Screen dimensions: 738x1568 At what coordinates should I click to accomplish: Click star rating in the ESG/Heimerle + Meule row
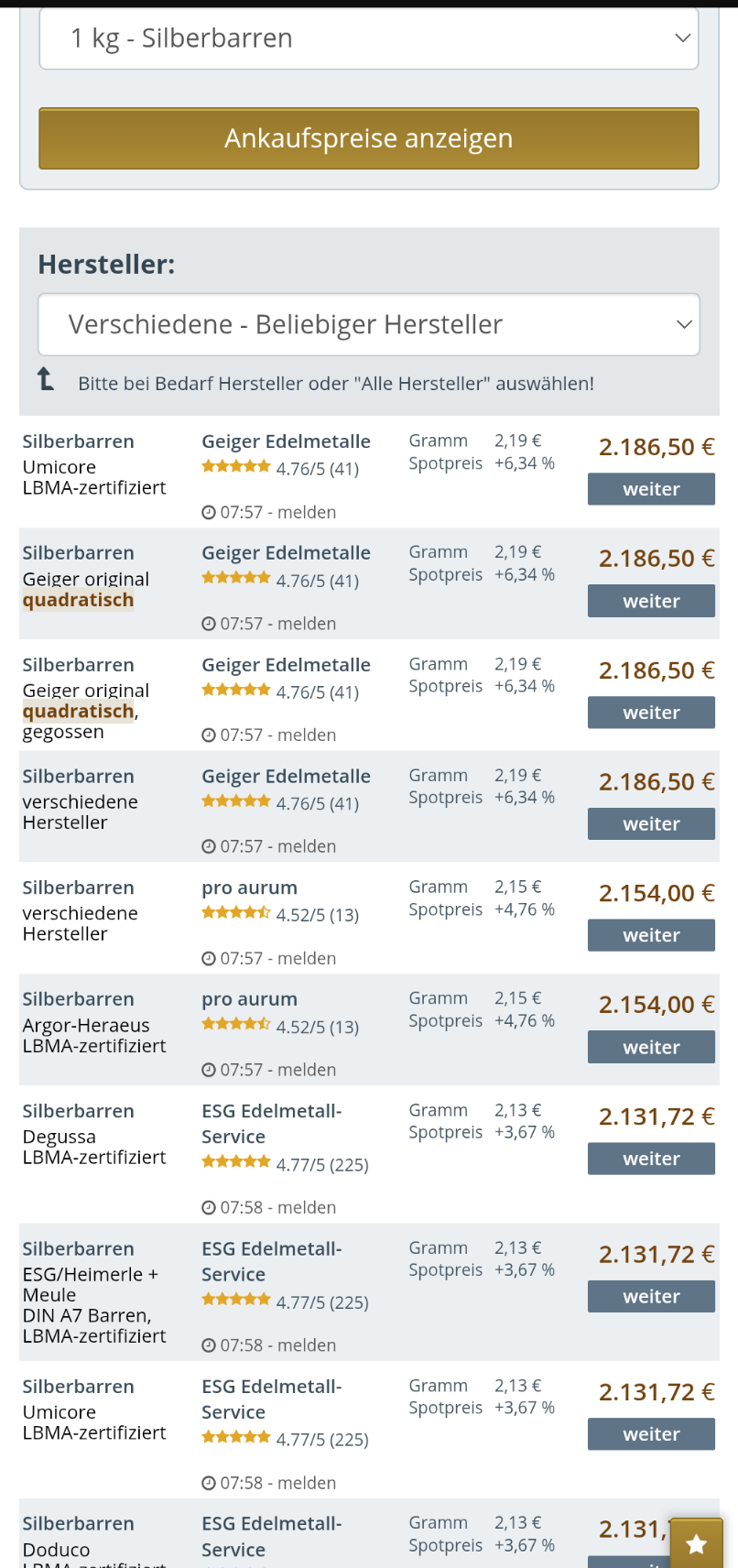[x=236, y=1301]
